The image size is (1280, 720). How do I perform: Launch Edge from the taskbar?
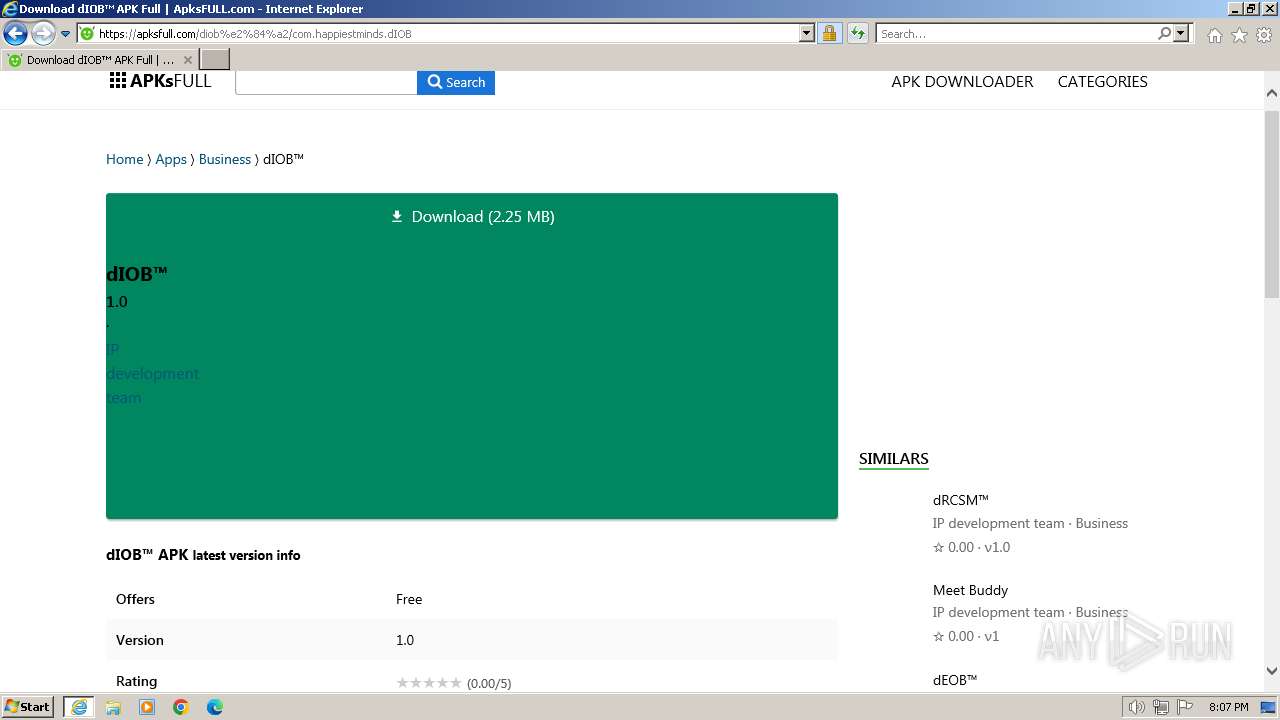(x=215, y=707)
